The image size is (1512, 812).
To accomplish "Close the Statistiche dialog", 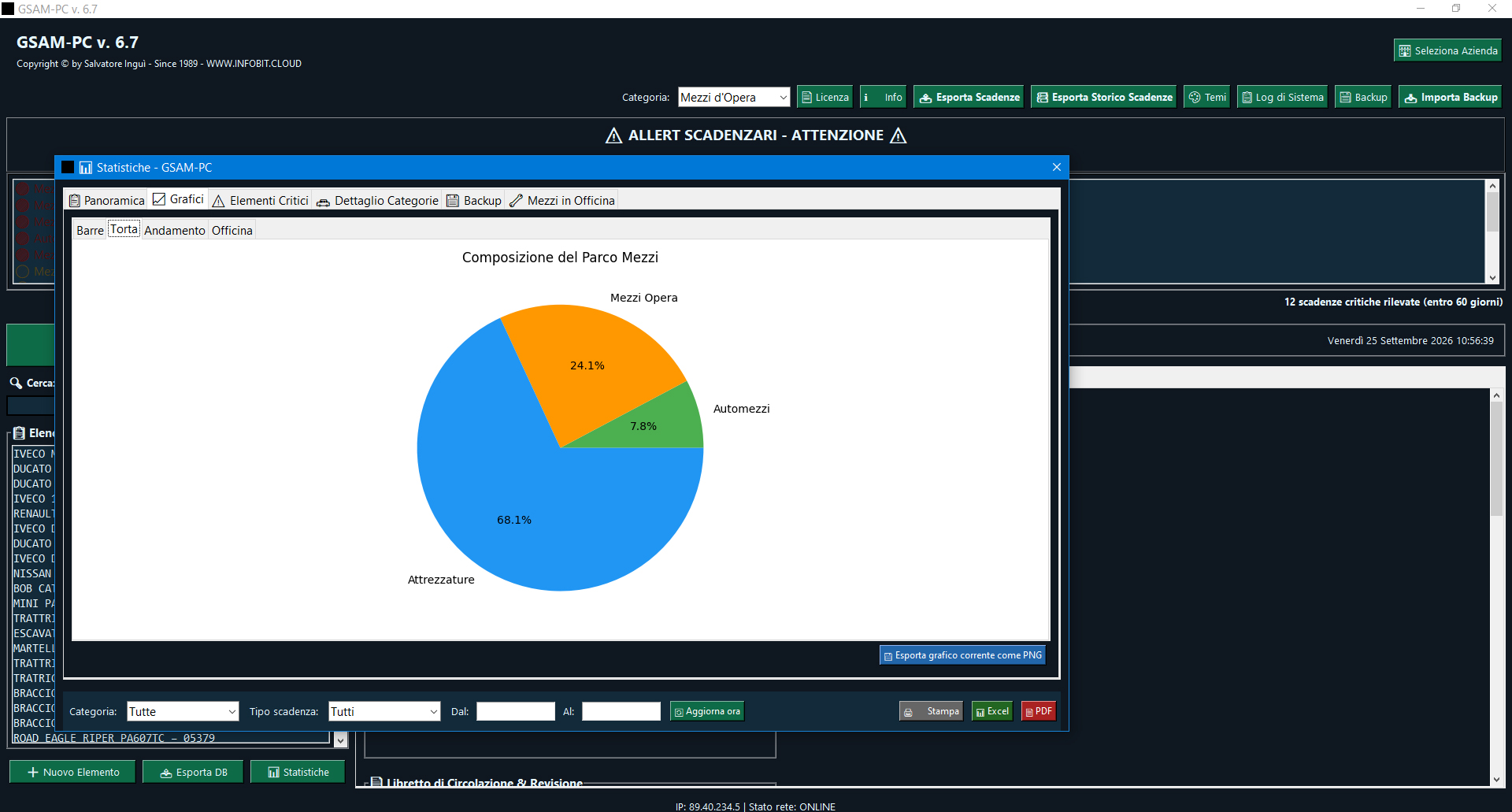I will (1057, 167).
